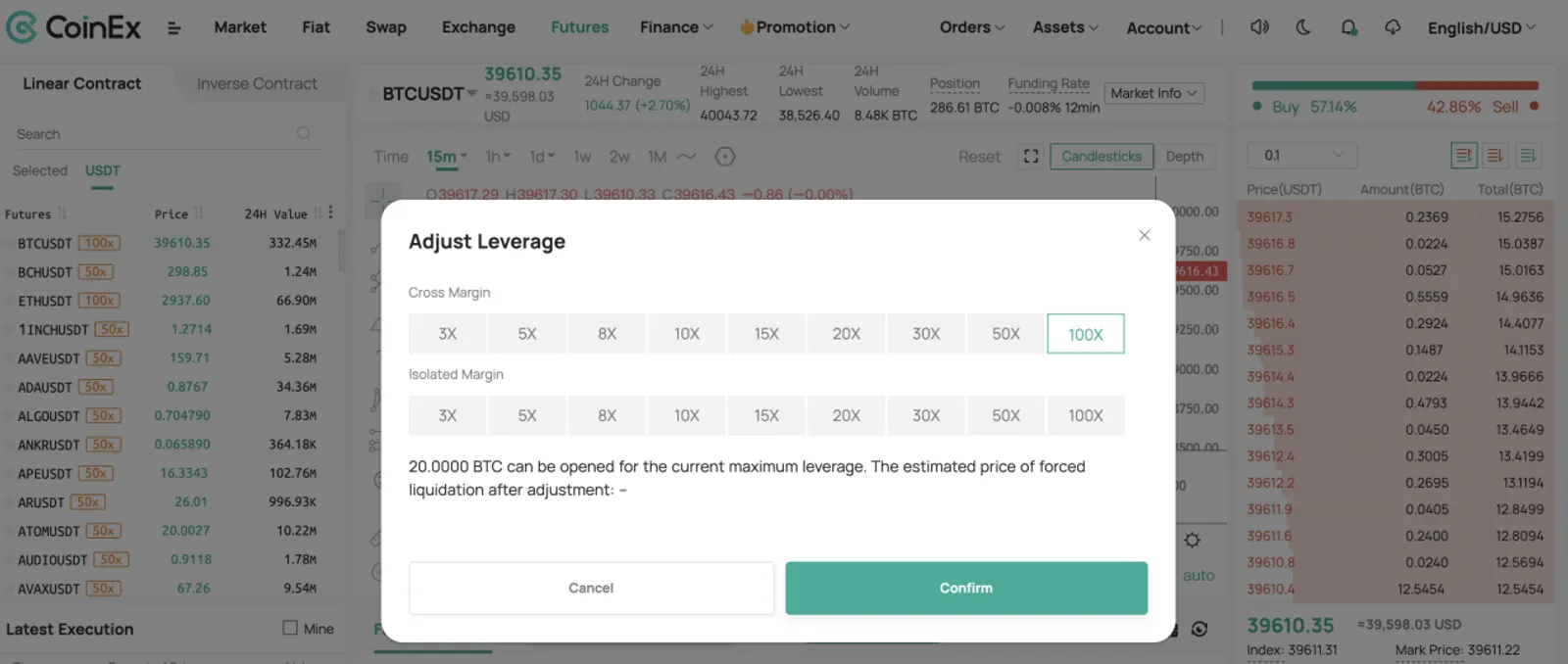Select the Selected favorites tab
This screenshot has width=1568, height=664.
[x=40, y=170]
